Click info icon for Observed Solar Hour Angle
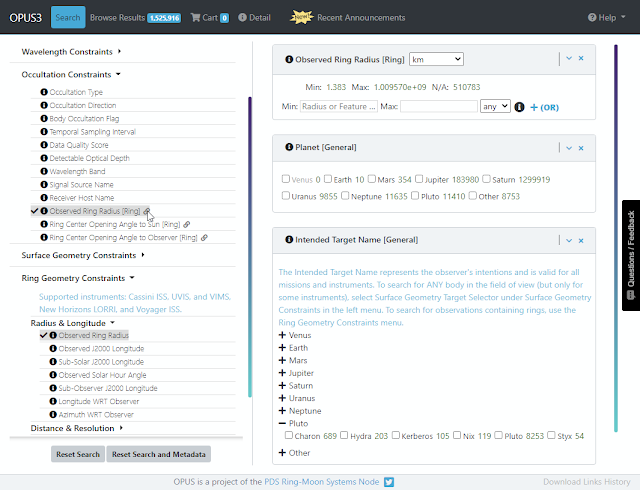Screen dimensions: 640x490 53,374
